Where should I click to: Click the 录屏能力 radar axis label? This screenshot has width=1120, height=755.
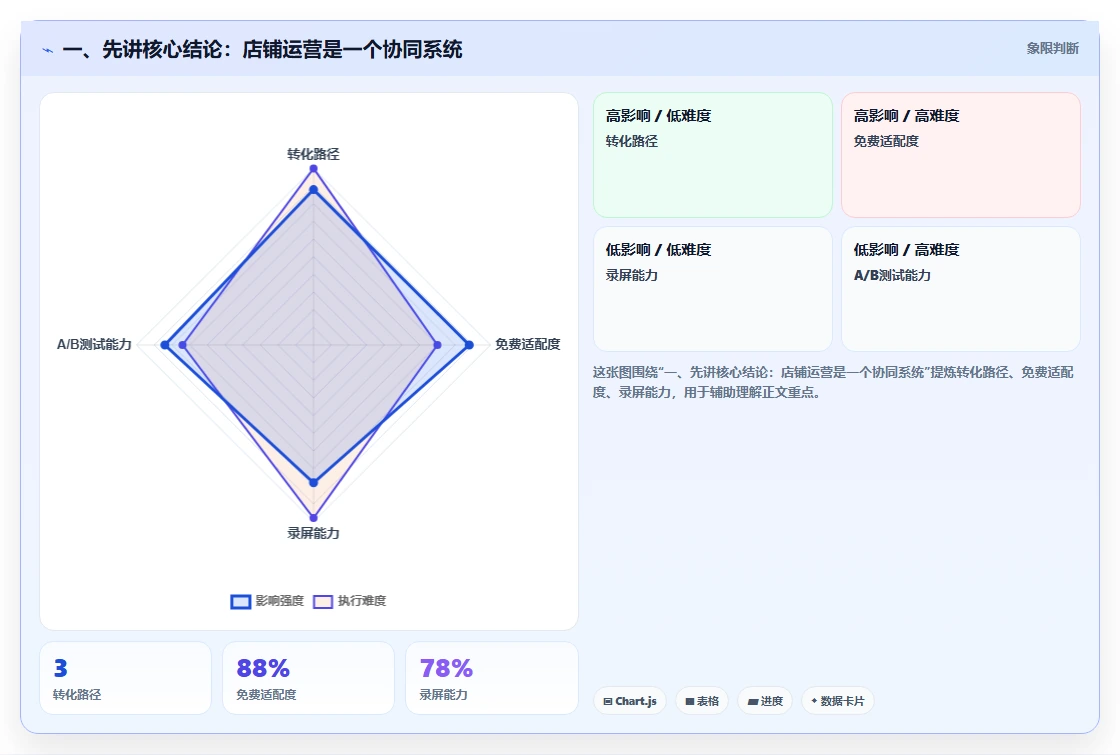coord(313,533)
